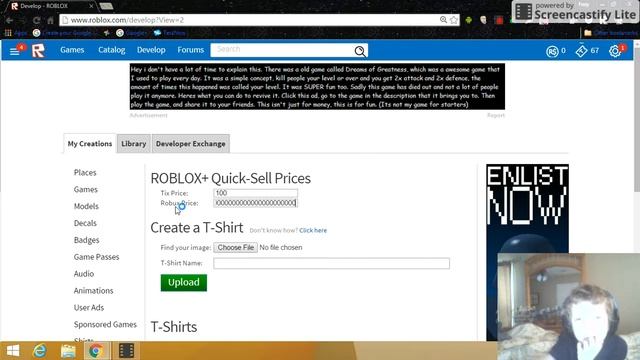This screenshot has width=640, height=360.
Task: Click the ROBLOX R logo
Action: pos(38,51)
